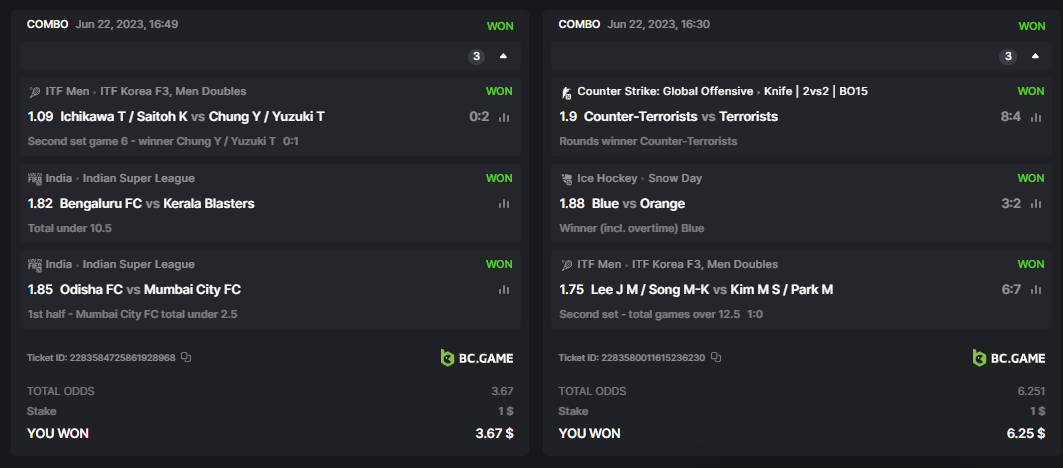This screenshot has width=1063, height=468.
Task: Click the BC.GAME logo on the left ticket
Action: tap(477, 357)
